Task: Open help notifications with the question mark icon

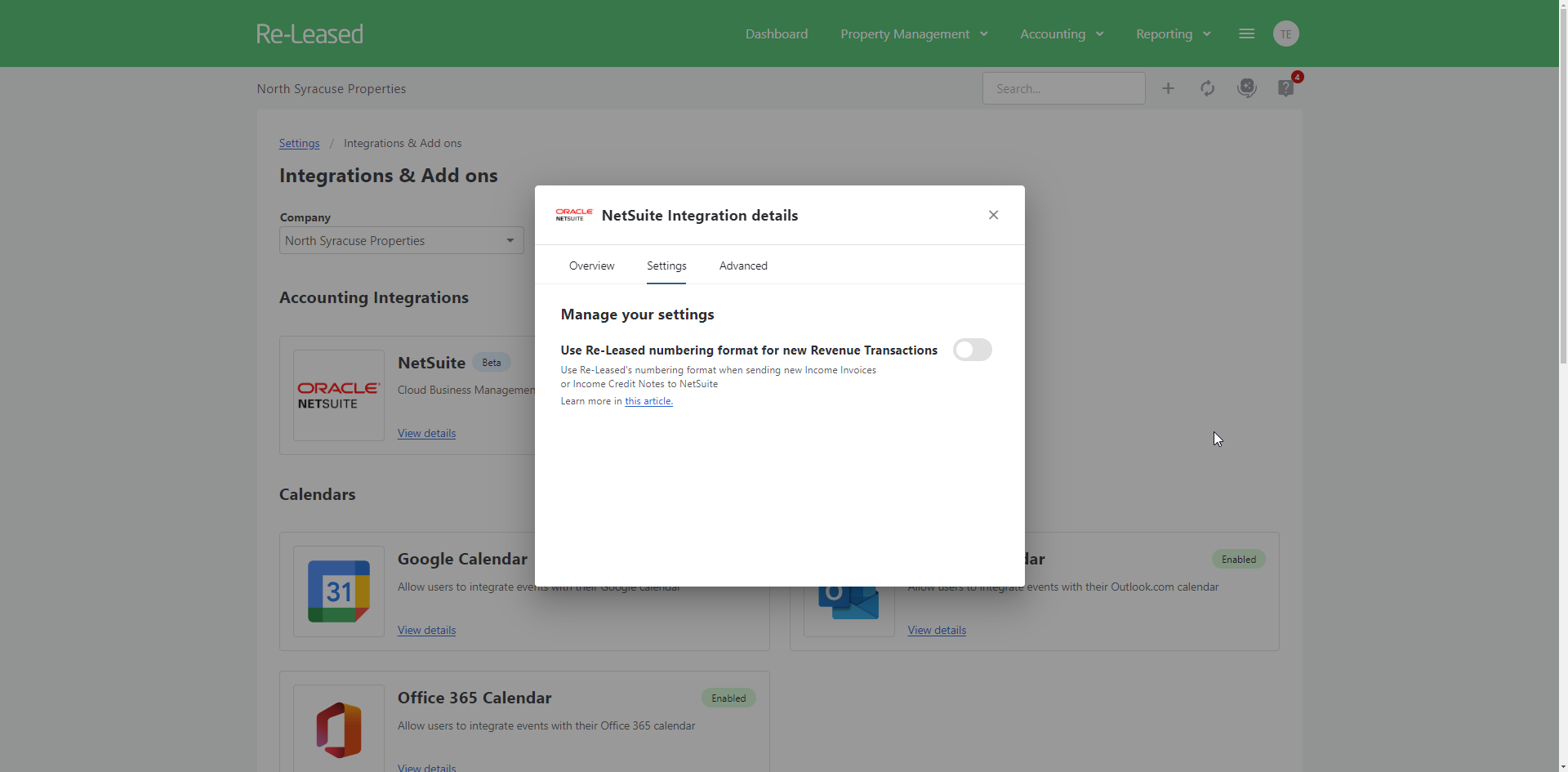Action: pos(1285,88)
